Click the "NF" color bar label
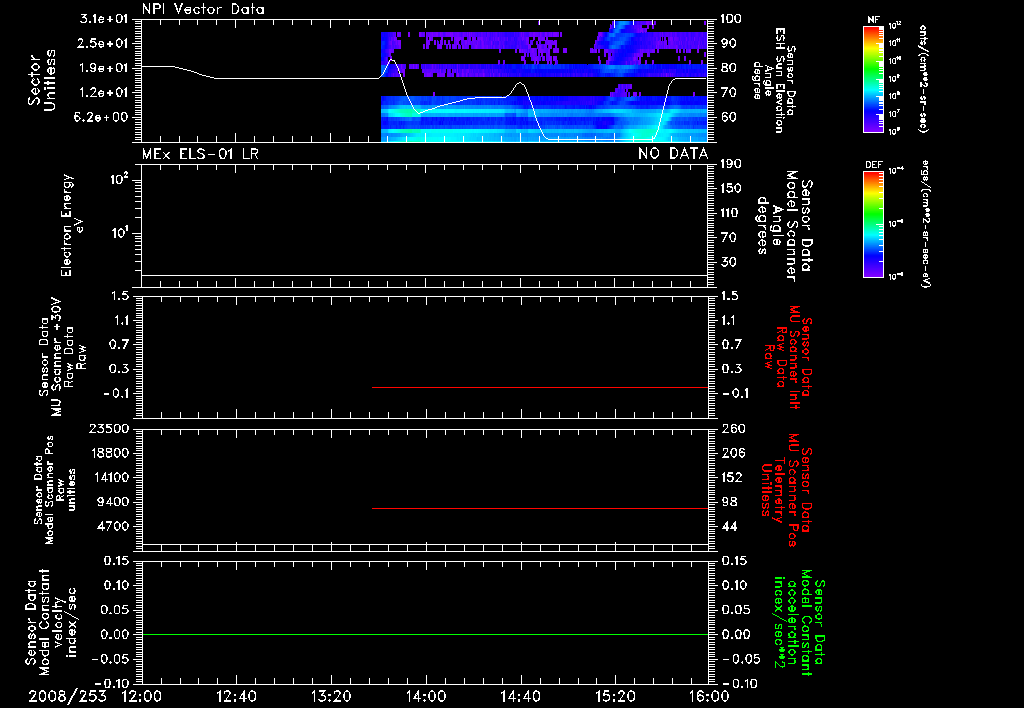Screen dimensions: 1024x708 click(873, 20)
